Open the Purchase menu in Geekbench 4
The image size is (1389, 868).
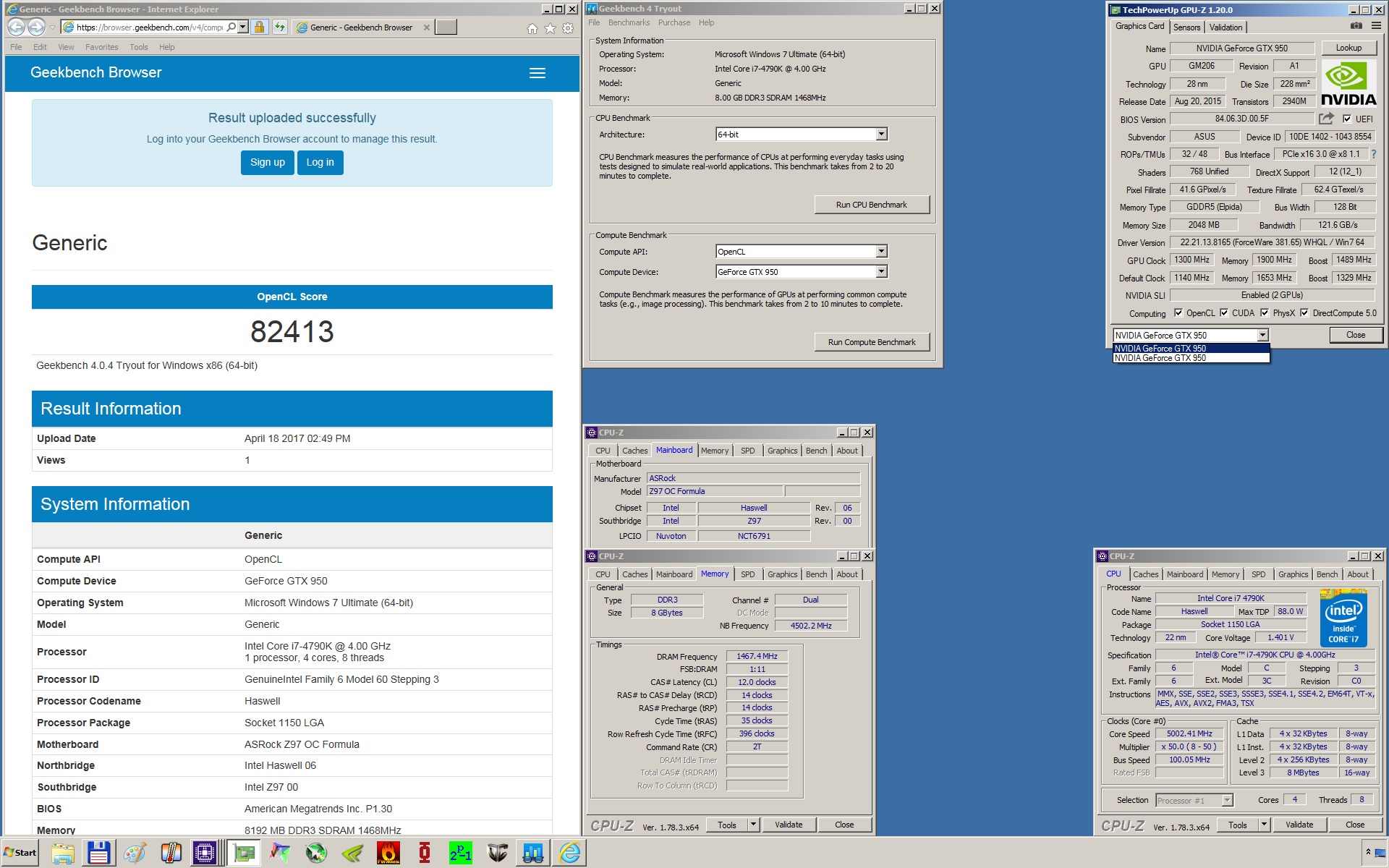(x=674, y=22)
